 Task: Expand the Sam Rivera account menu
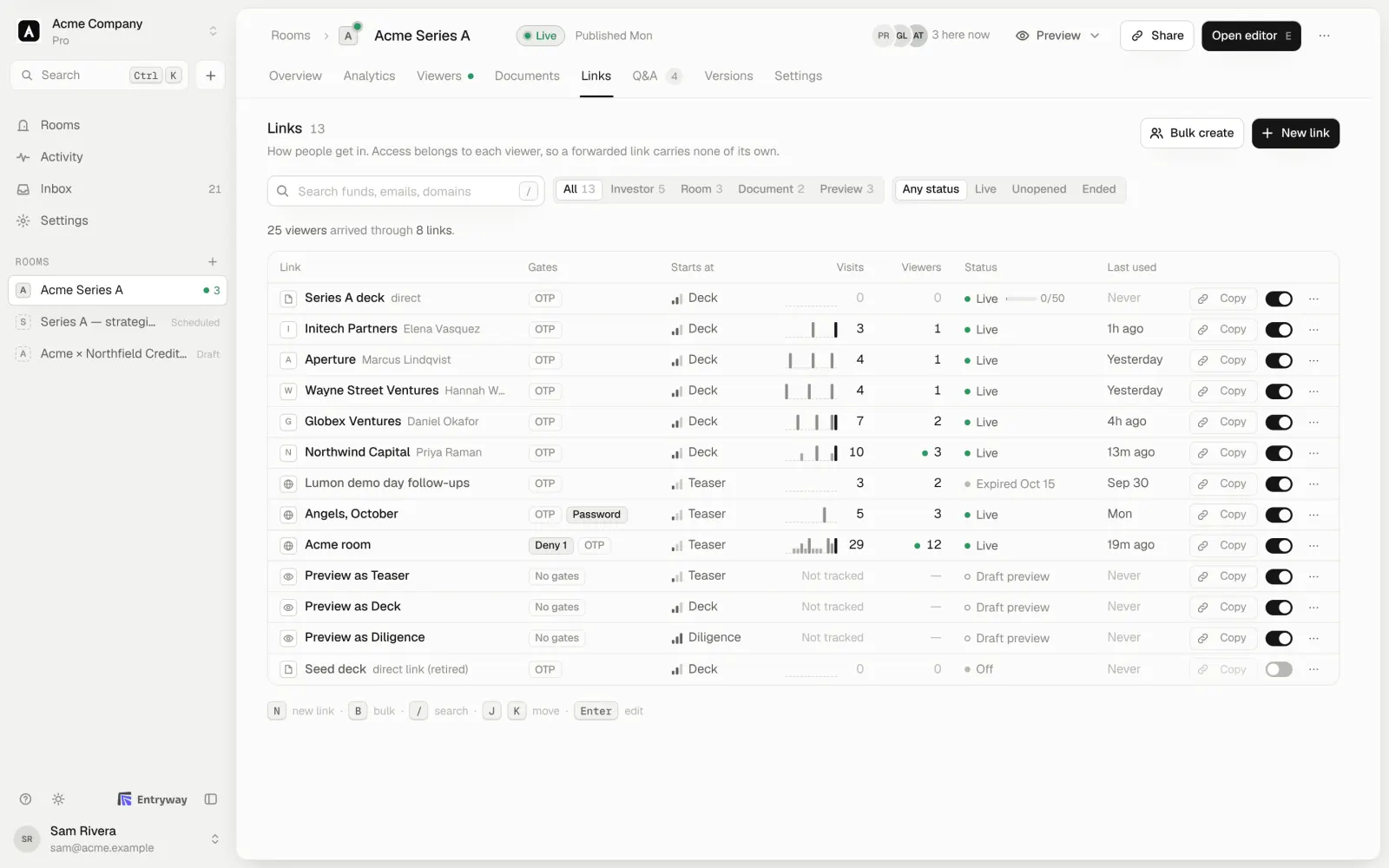click(214, 838)
